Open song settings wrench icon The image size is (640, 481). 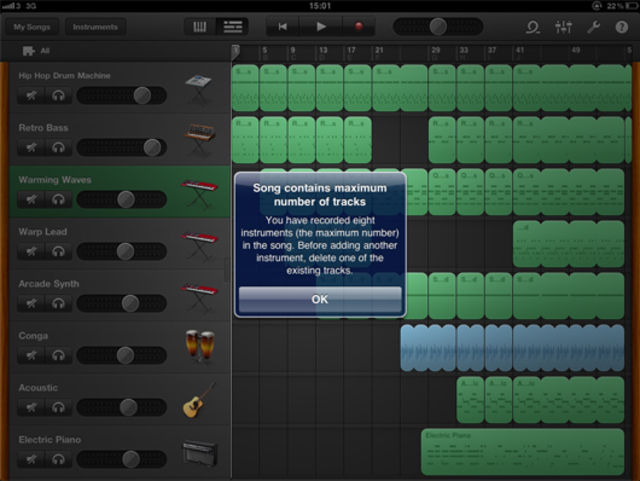click(x=593, y=27)
